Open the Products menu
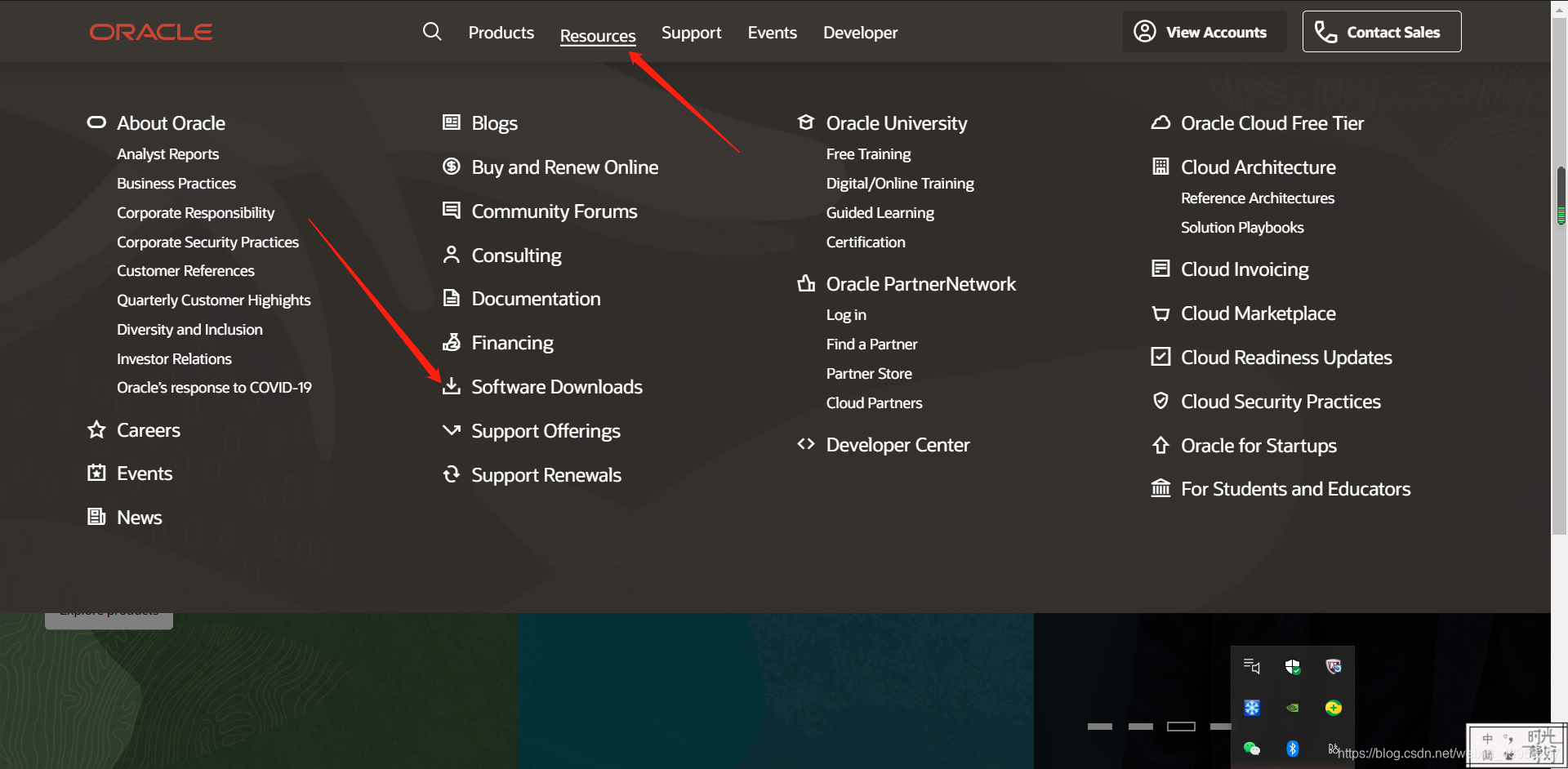Screen dimensions: 1568x769 click(501, 33)
